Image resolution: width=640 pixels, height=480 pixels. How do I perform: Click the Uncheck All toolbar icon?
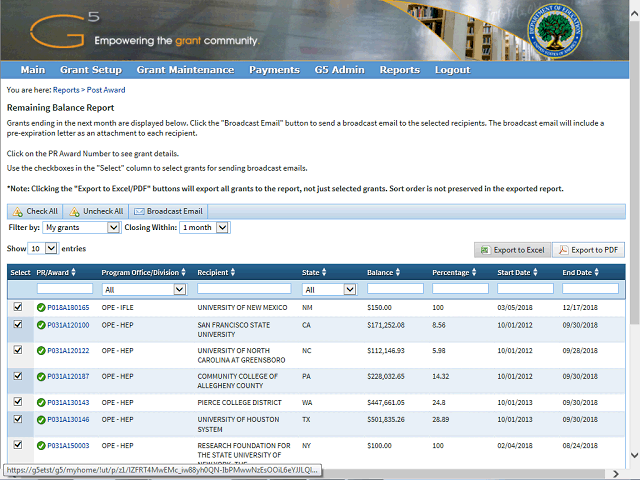tap(75, 212)
